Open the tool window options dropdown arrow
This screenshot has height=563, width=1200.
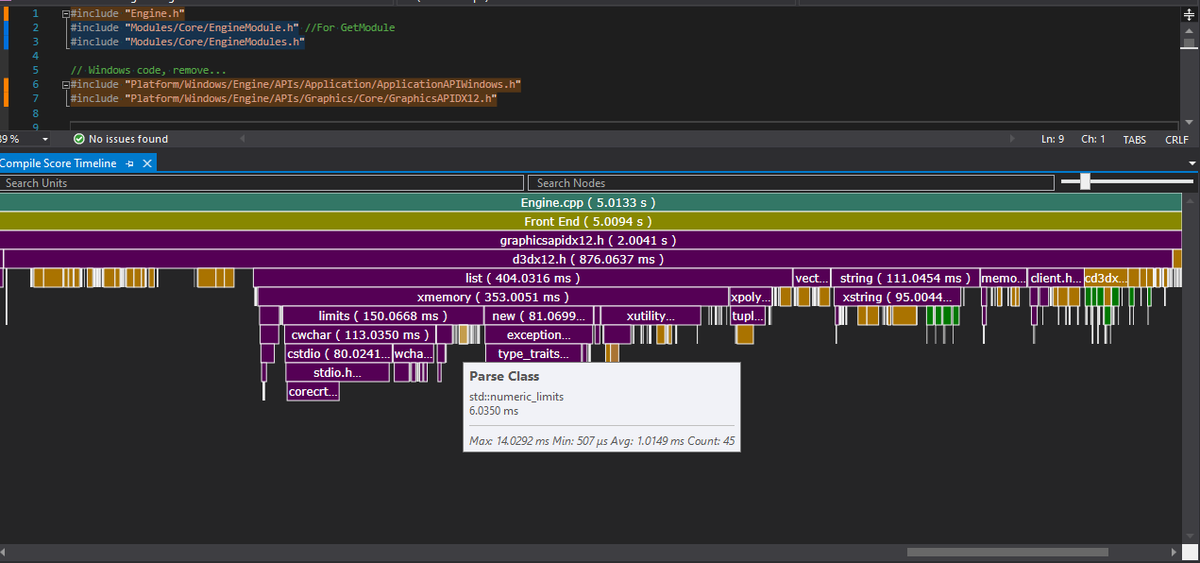1192,163
